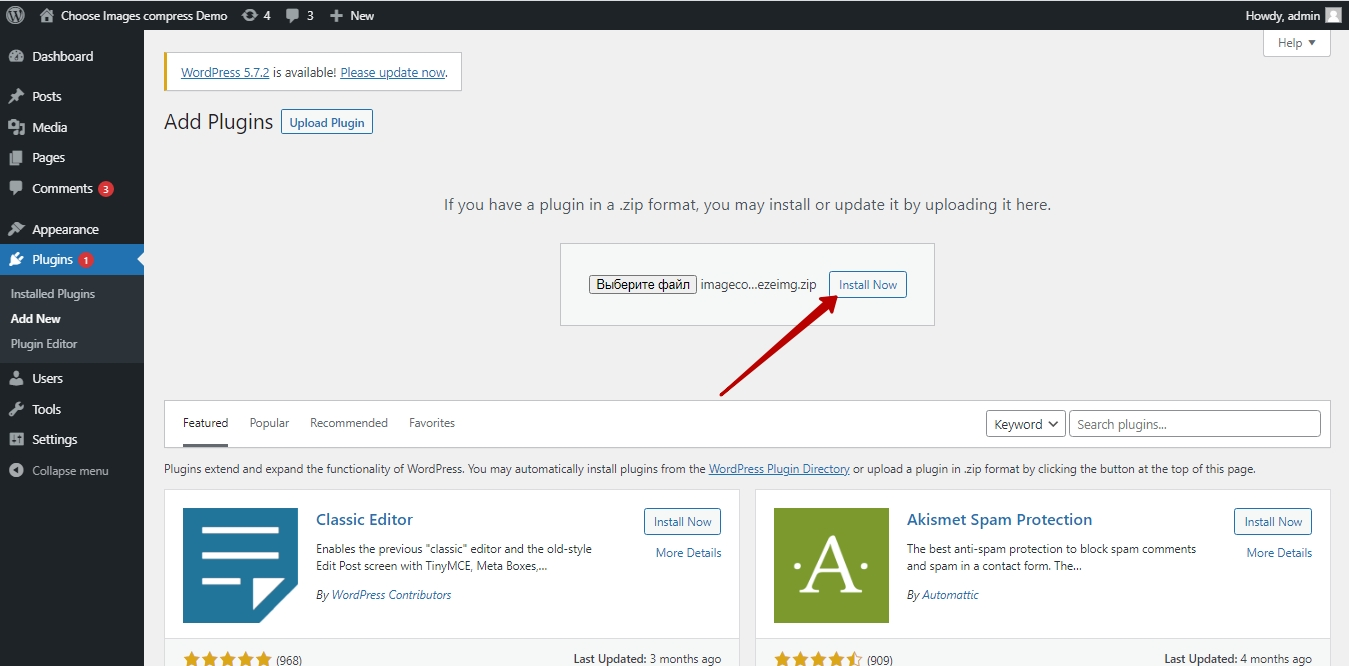Open More Details for Akismet
Image resolution: width=1349 pixels, height=666 pixels.
1279,553
